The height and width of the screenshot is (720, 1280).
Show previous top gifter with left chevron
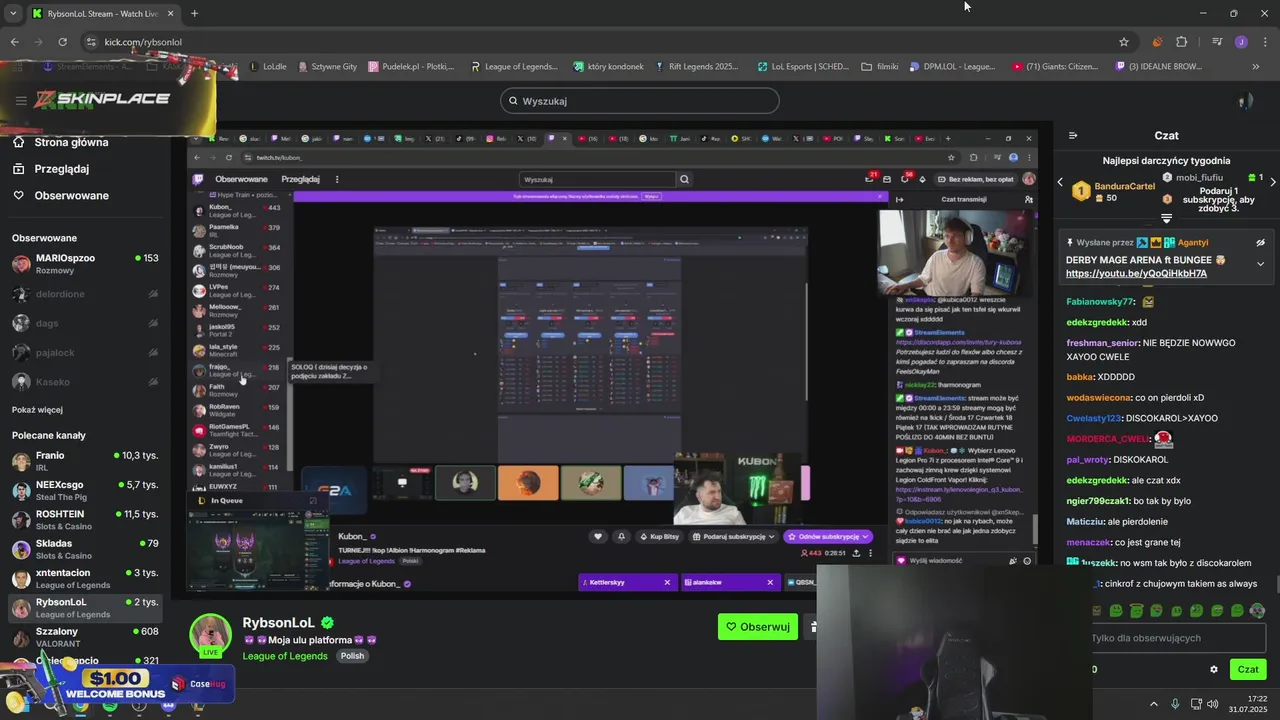tap(1061, 182)
